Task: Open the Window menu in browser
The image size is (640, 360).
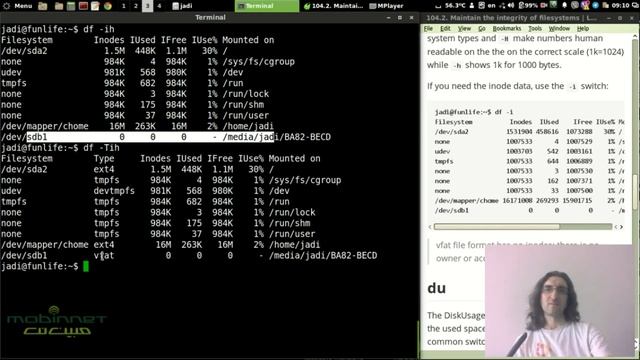Action: (x=559, y=29)
